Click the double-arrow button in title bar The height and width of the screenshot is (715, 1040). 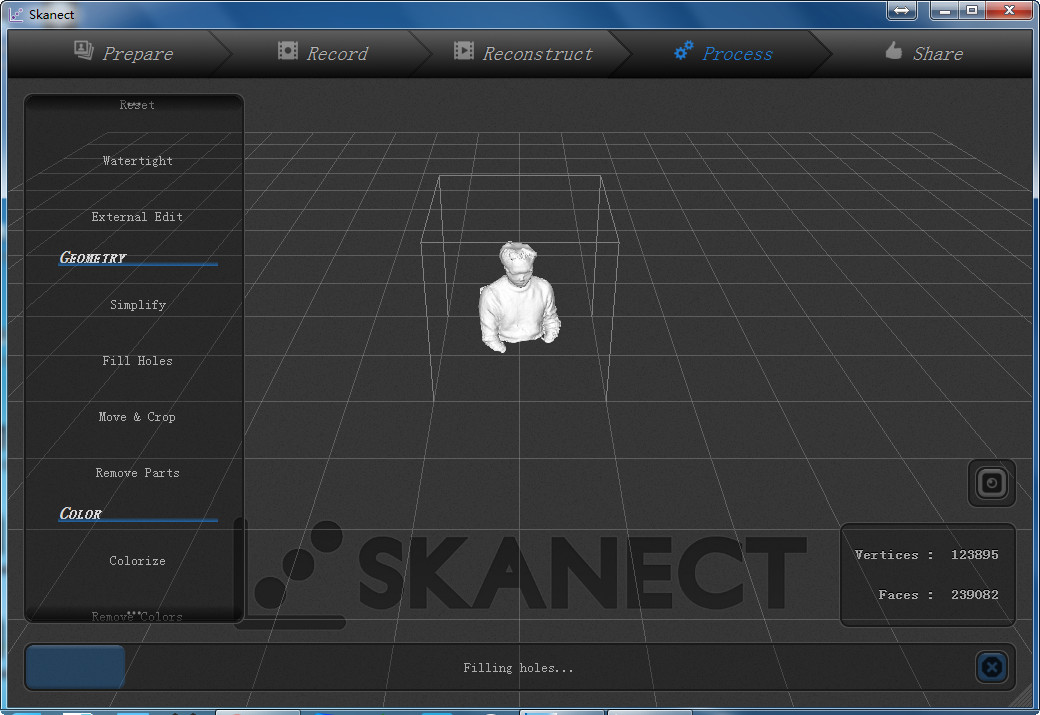pos(901,10)
